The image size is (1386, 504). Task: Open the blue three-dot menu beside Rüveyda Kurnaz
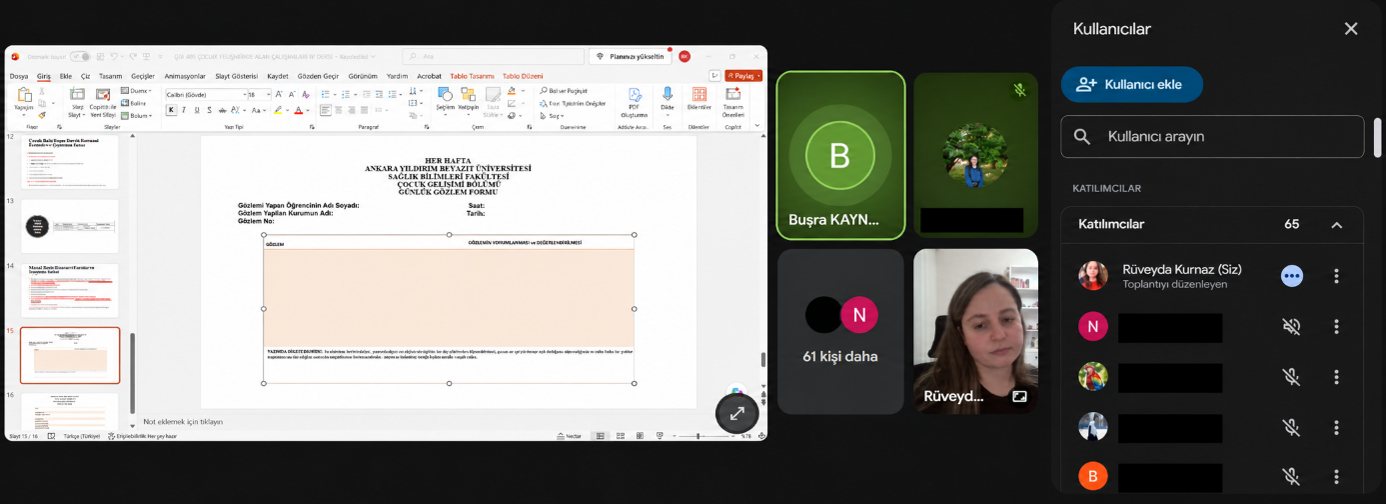pos(1292,276)
